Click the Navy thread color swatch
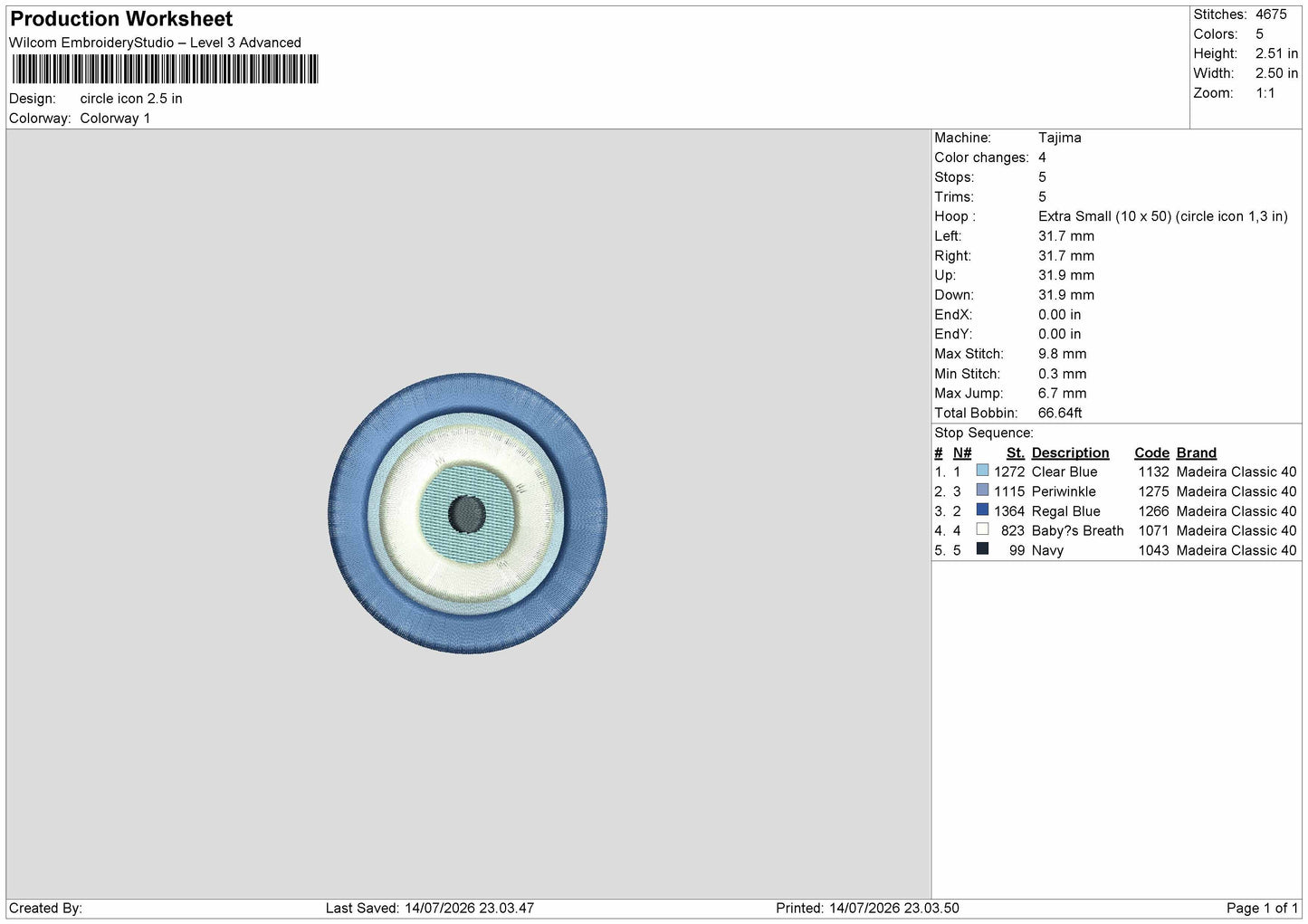This screenshot has width=1308, height=924. [982, 549]
